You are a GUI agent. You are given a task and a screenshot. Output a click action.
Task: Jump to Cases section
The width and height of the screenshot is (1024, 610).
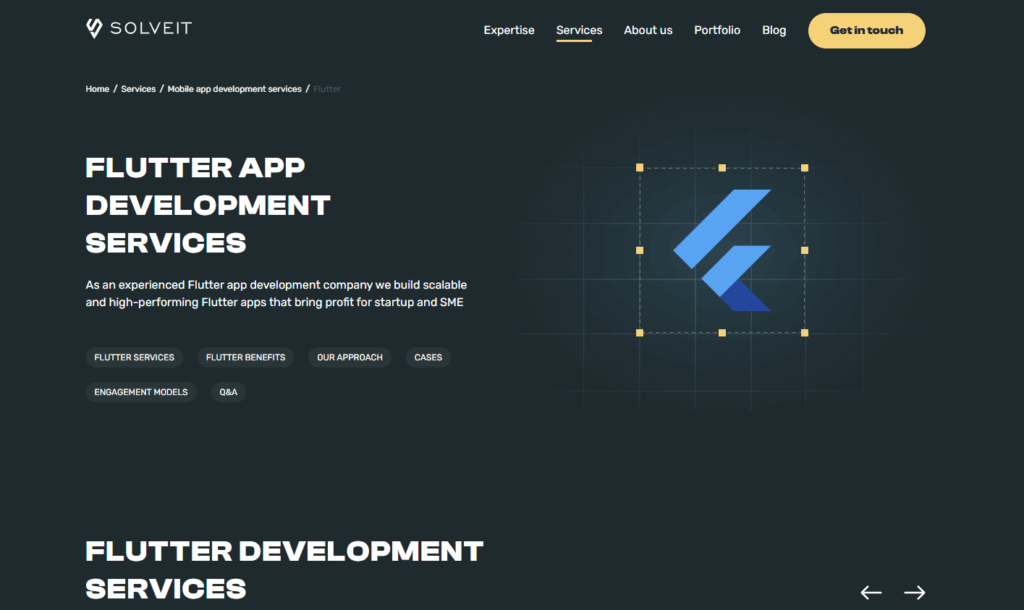(428, 357)
